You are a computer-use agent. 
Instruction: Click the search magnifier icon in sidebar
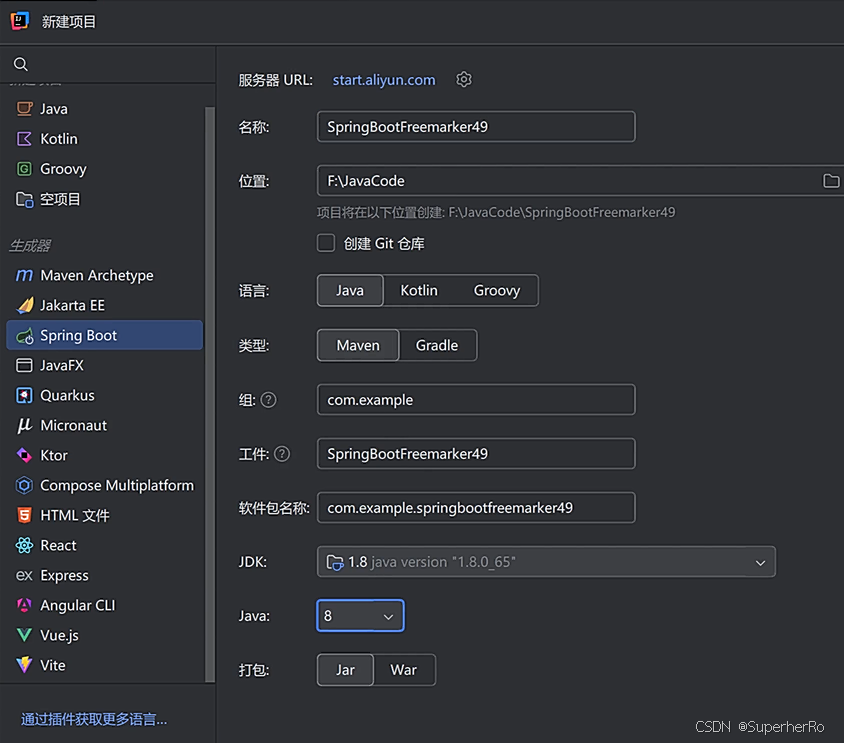point(20,64)
